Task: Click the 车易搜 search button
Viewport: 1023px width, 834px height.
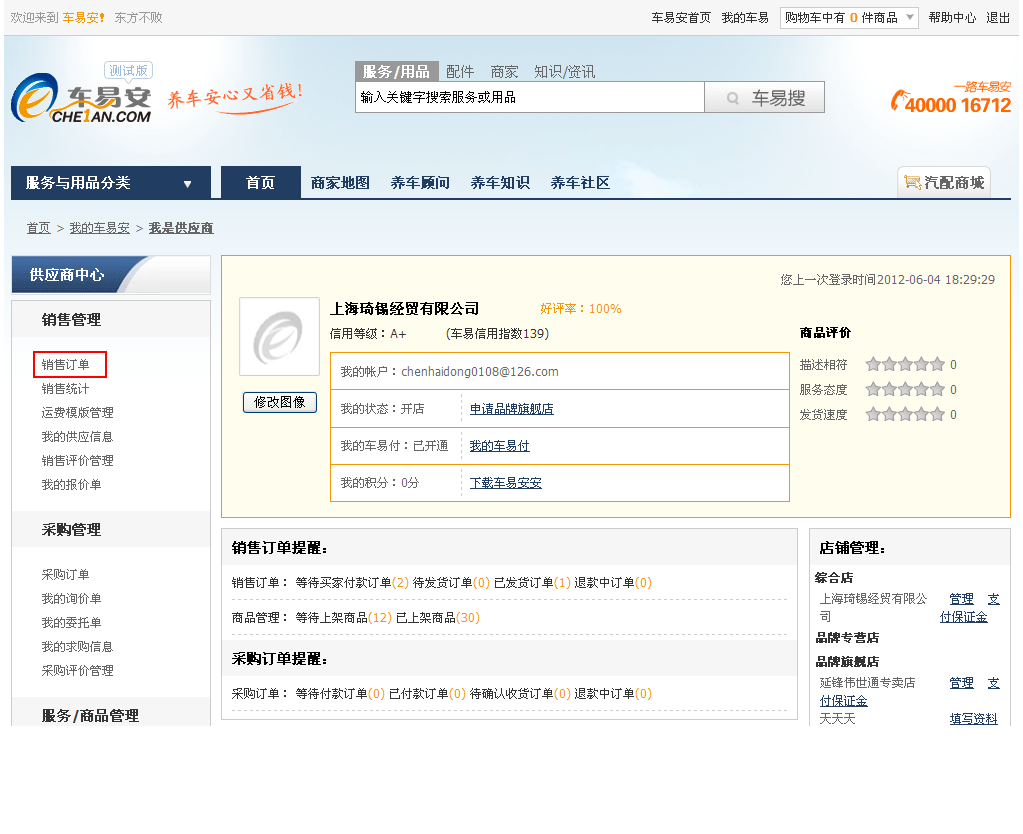Action: point(764,98)
